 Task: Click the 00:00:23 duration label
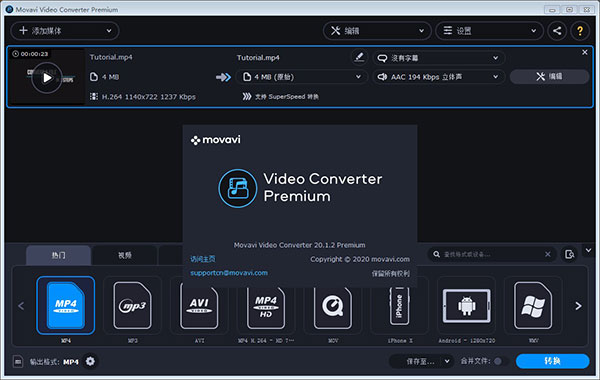pos(30,54)
